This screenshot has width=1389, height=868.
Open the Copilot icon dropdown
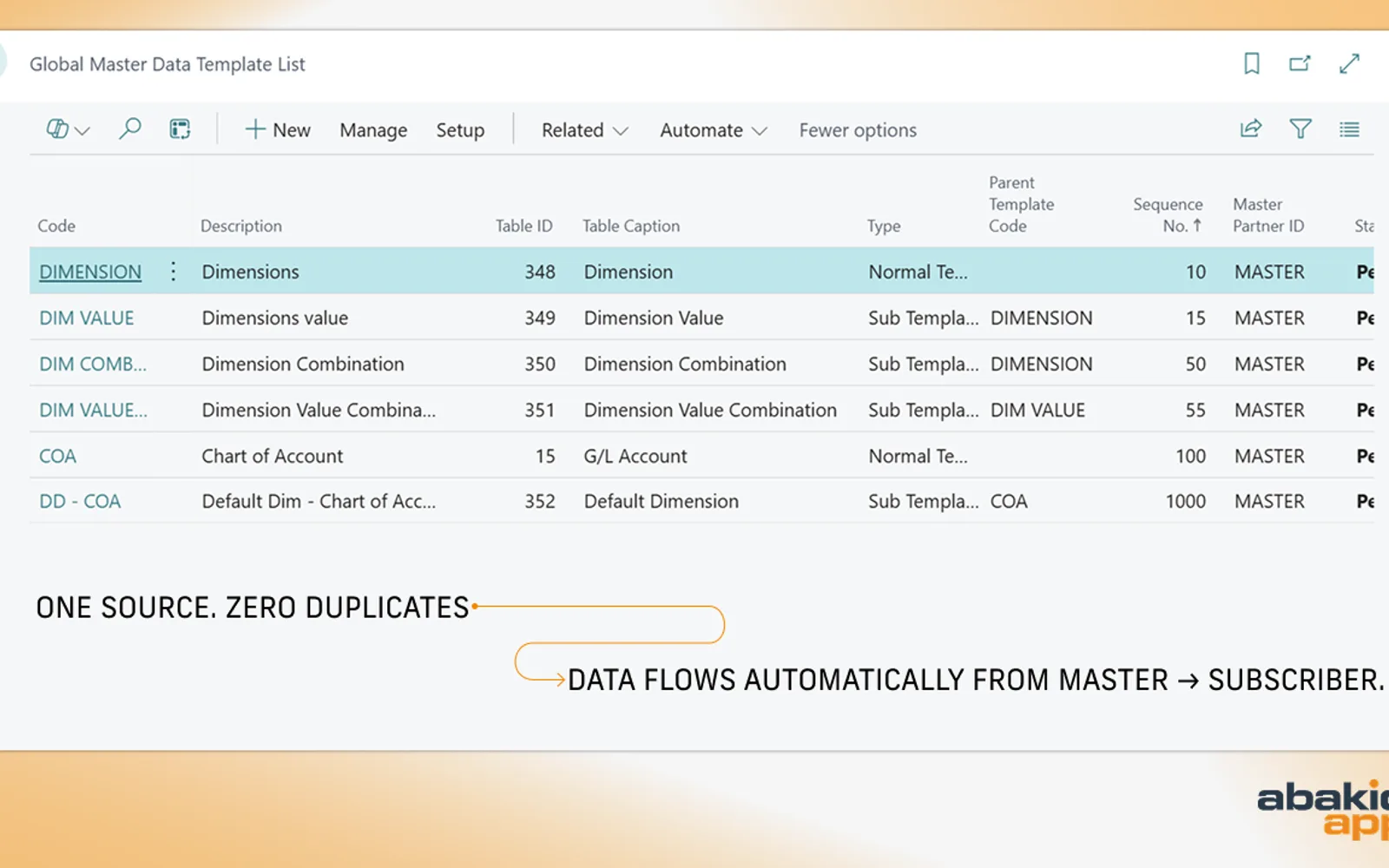tap(68, 129)
